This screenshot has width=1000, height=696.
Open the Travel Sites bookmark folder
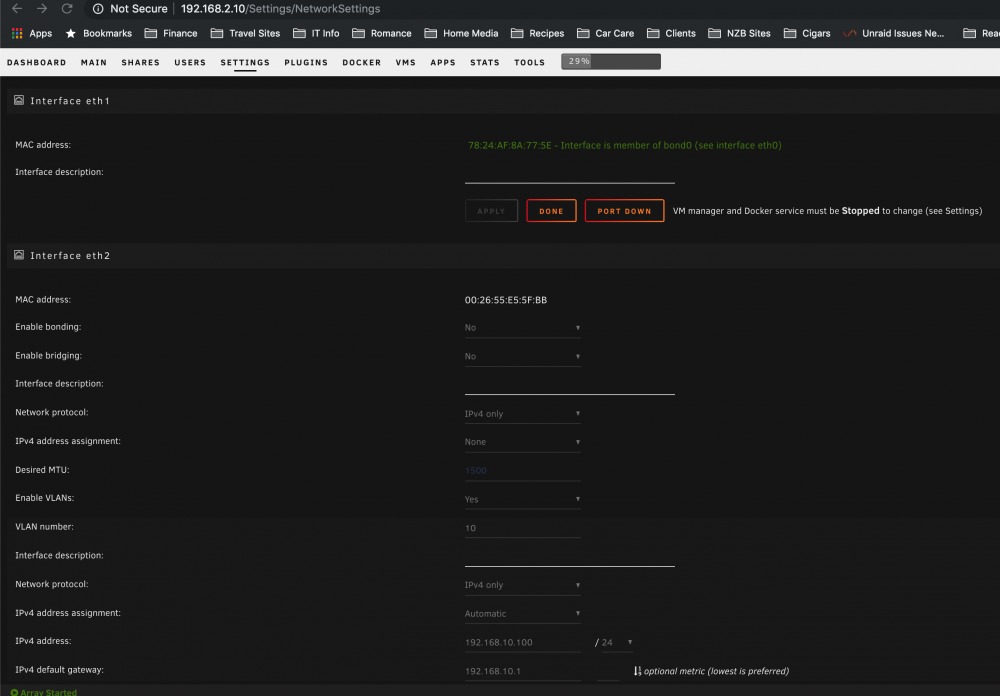point(246,33)
